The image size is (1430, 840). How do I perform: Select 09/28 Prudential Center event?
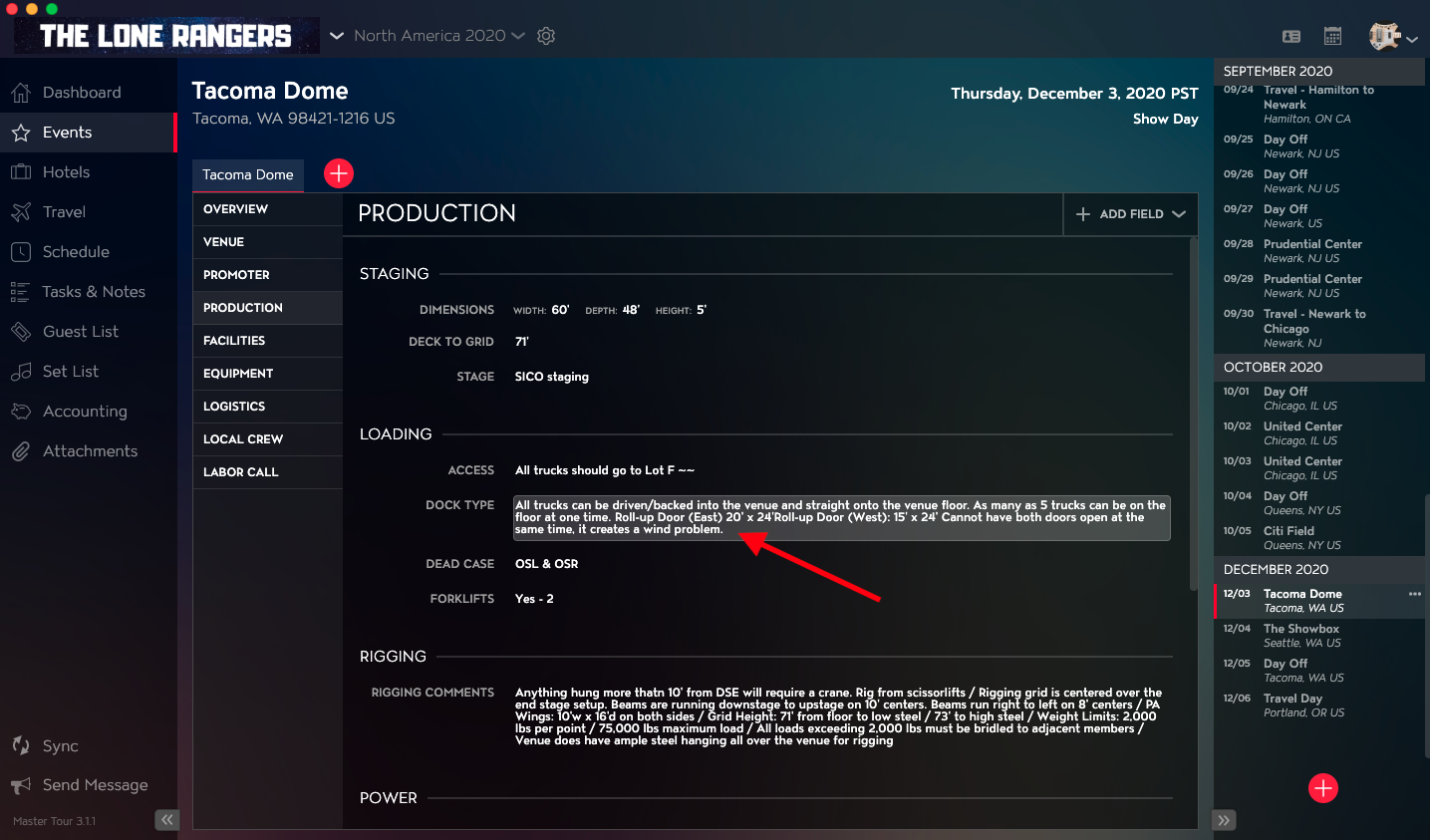1318,251
